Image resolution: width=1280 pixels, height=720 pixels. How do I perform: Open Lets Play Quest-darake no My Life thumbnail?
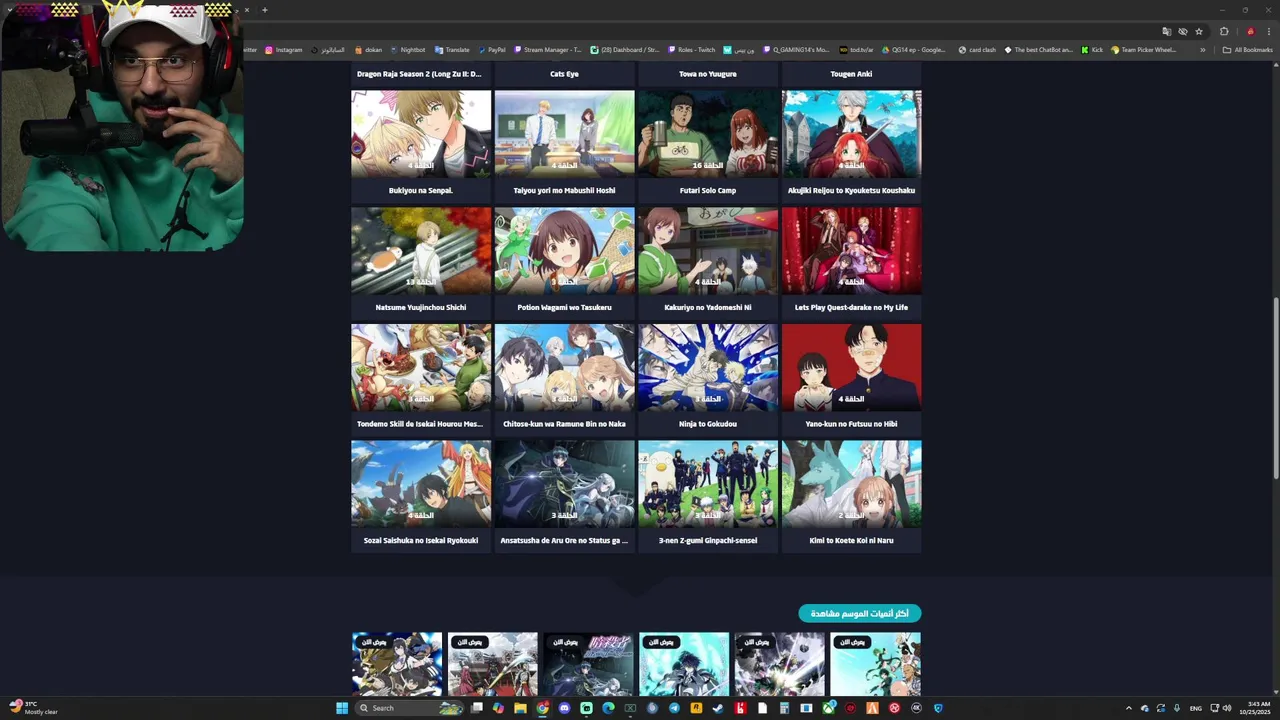pos(851,251)
